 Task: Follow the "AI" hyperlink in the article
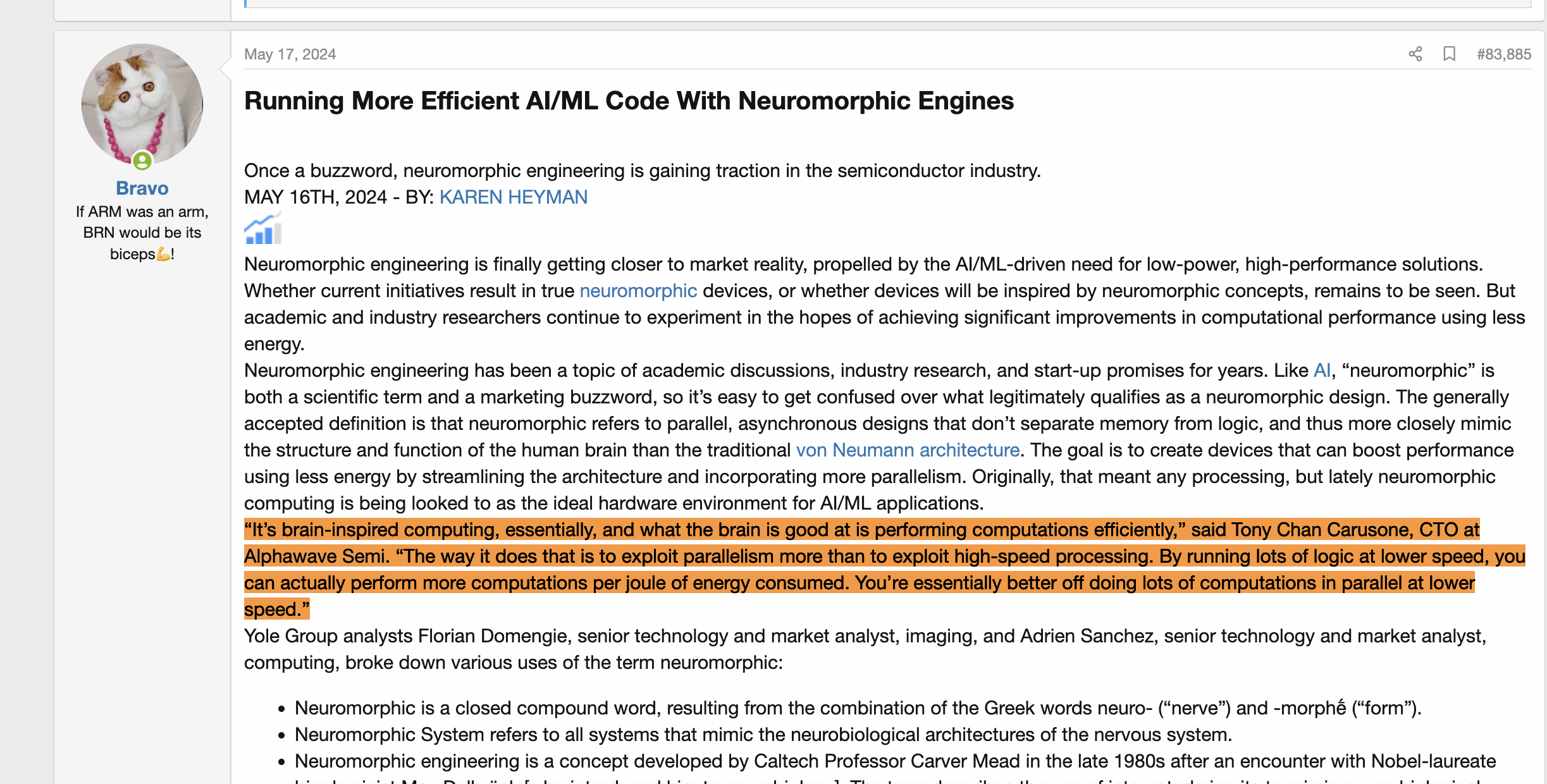point(1322,371)
